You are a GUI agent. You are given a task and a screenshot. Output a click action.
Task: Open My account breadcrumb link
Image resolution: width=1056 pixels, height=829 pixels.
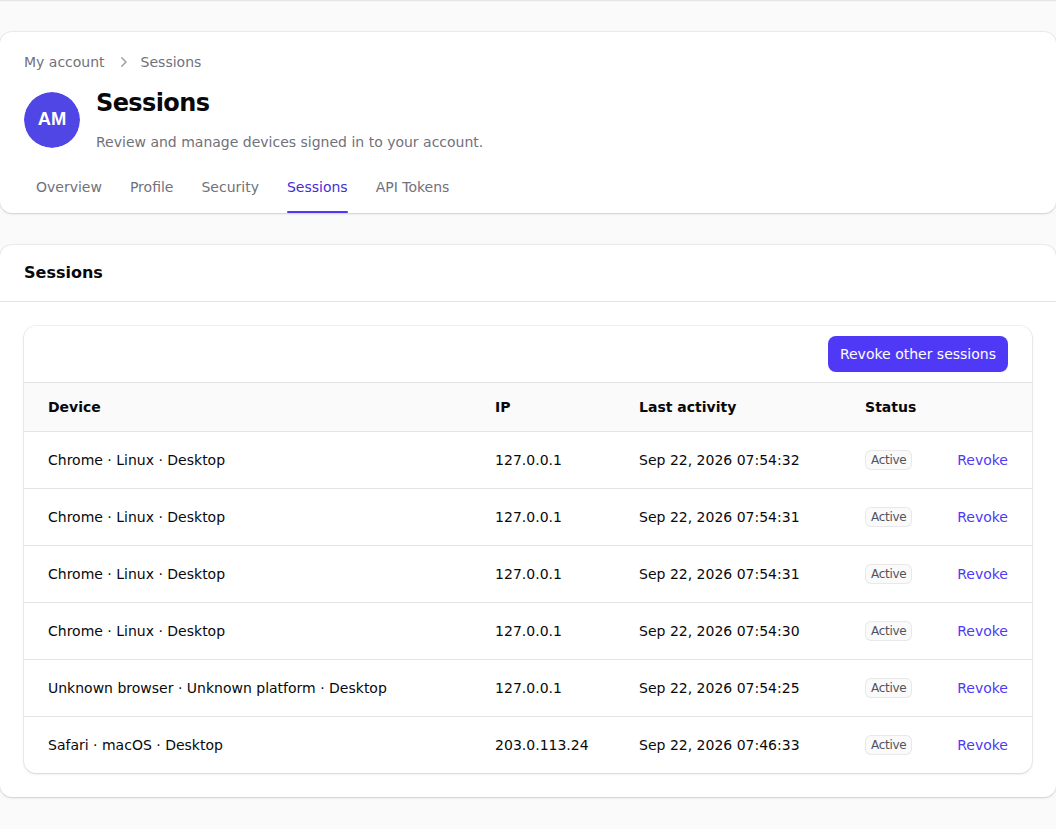tap(64, 62)
